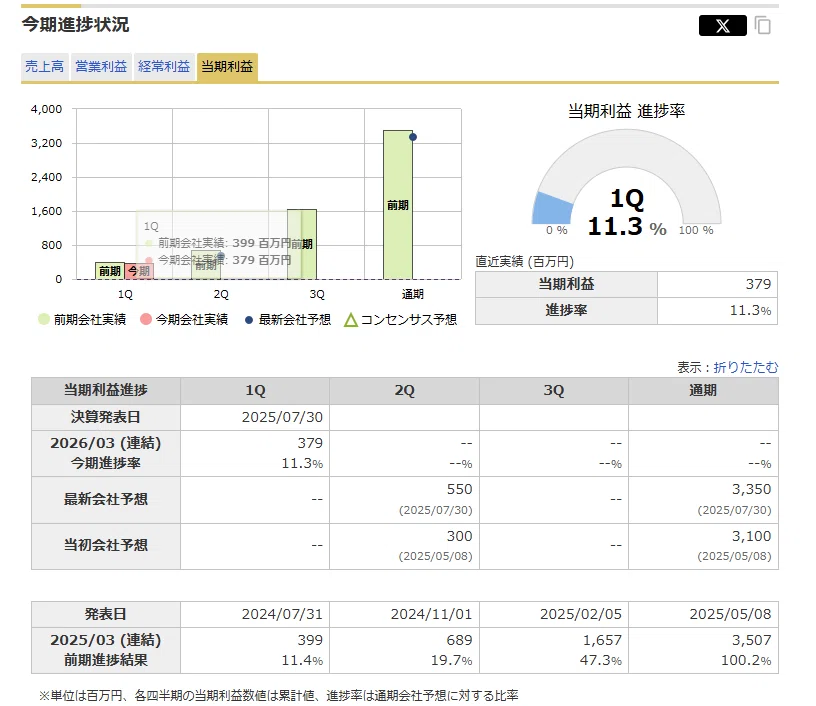Switch to the 営業利益 tab
This screenshot has width=816, height=706.
[101, 67]
